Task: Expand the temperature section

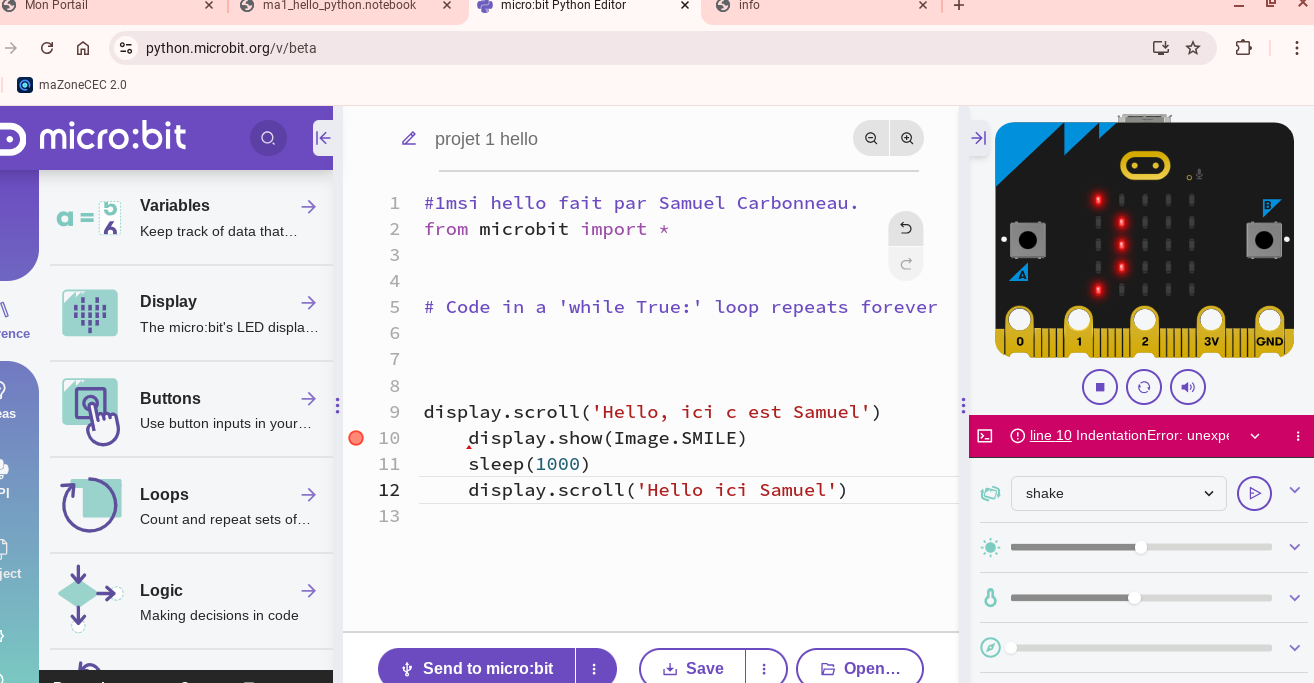Action: pos(1295,597)
